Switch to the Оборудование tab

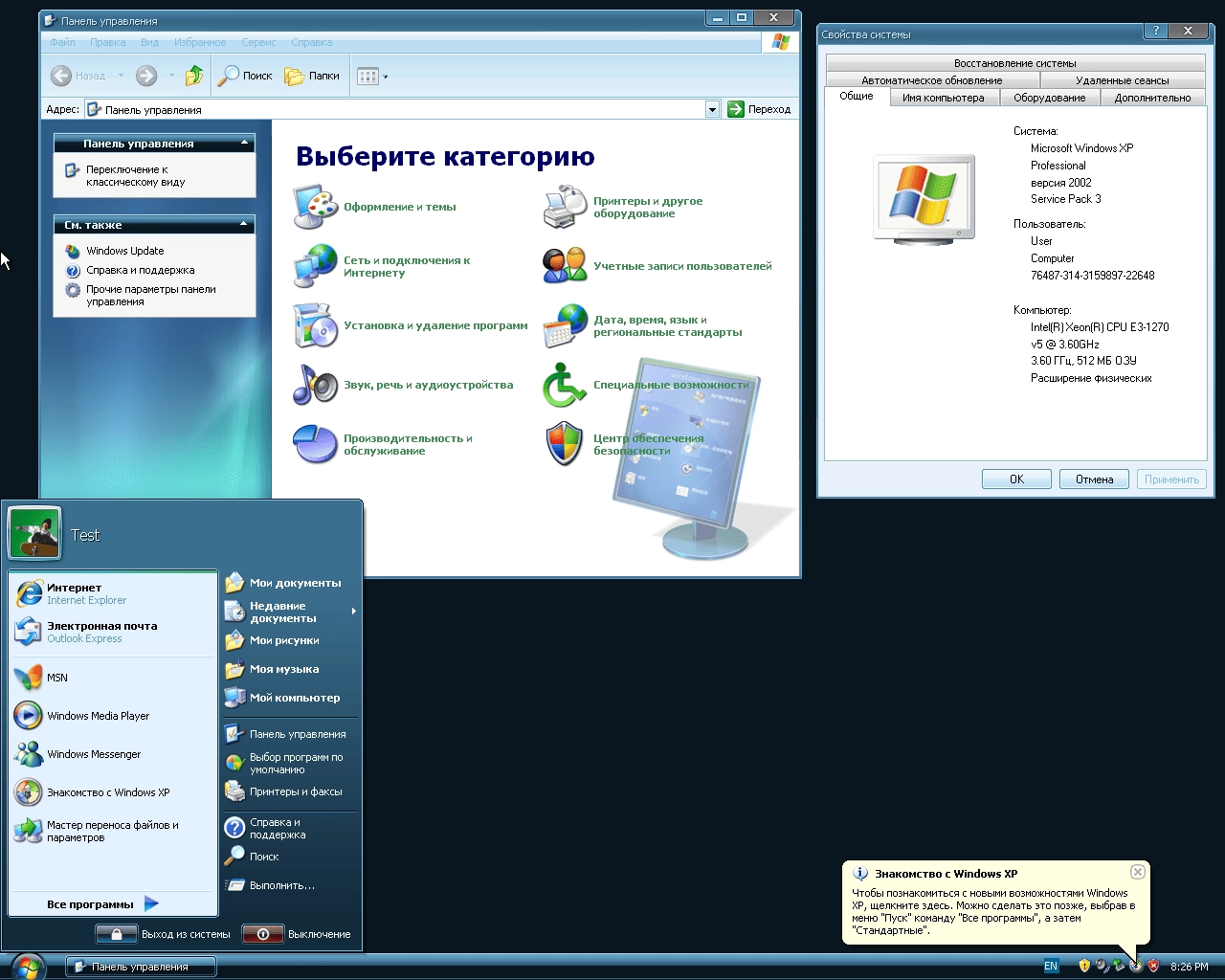1049,97
